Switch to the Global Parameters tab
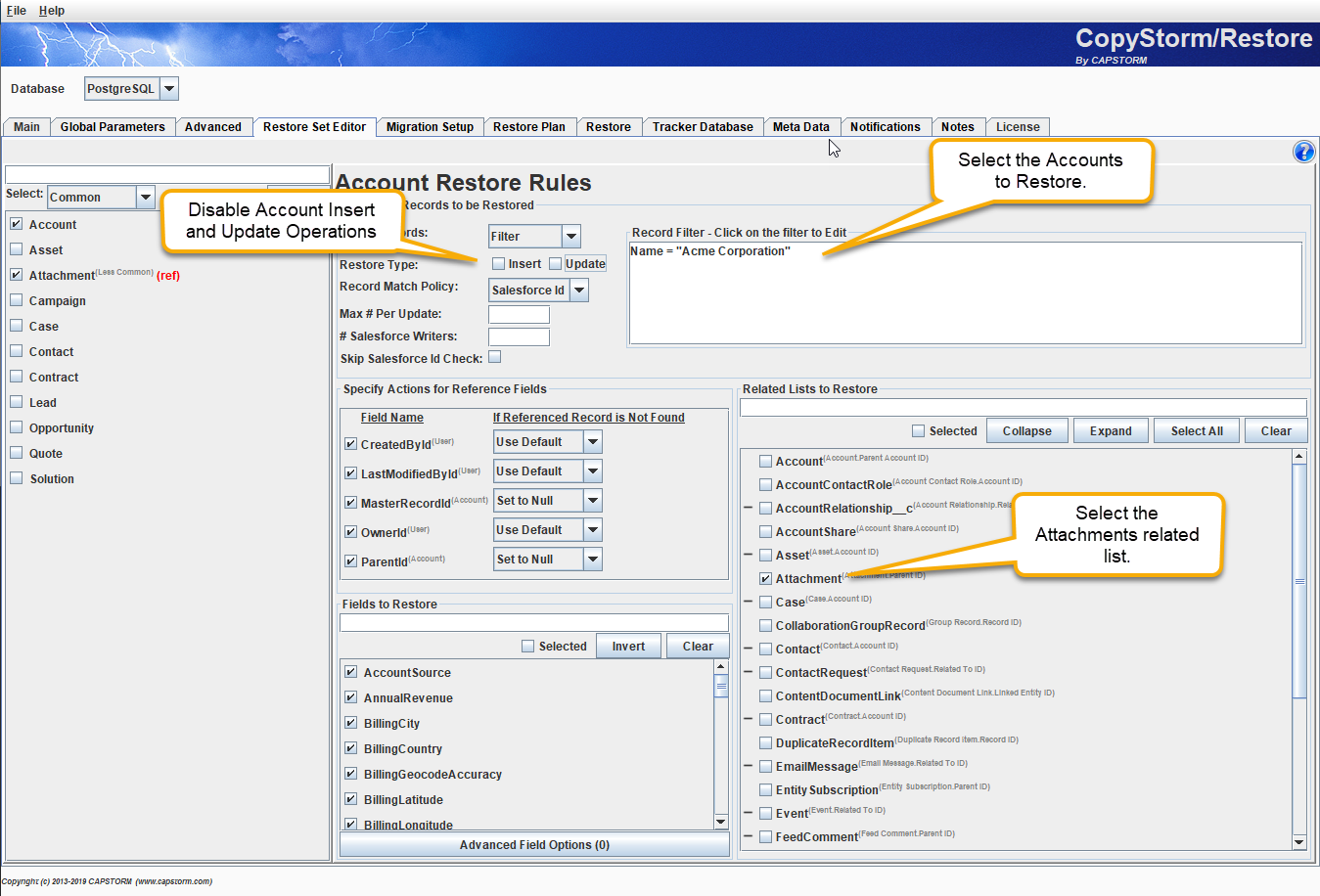This screenshot has width=1320, height=896. pos(113,127)
